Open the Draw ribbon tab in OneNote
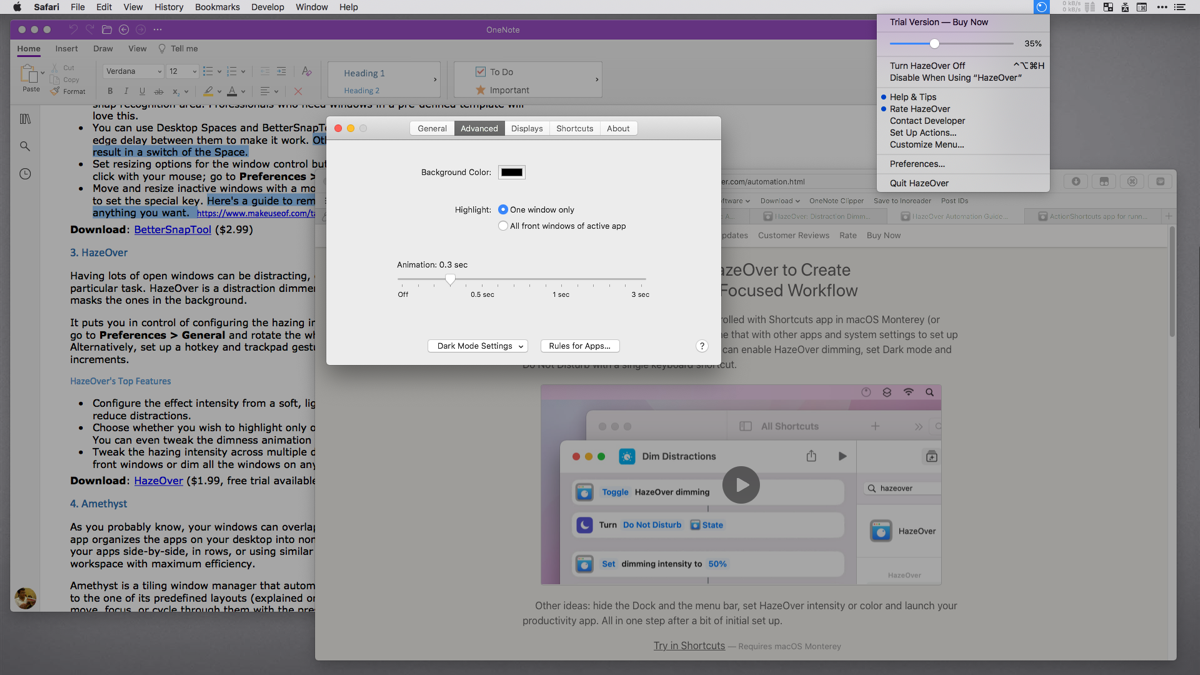Image resolution: width=1200 pixels, height=675 pixels. point(103,48)
